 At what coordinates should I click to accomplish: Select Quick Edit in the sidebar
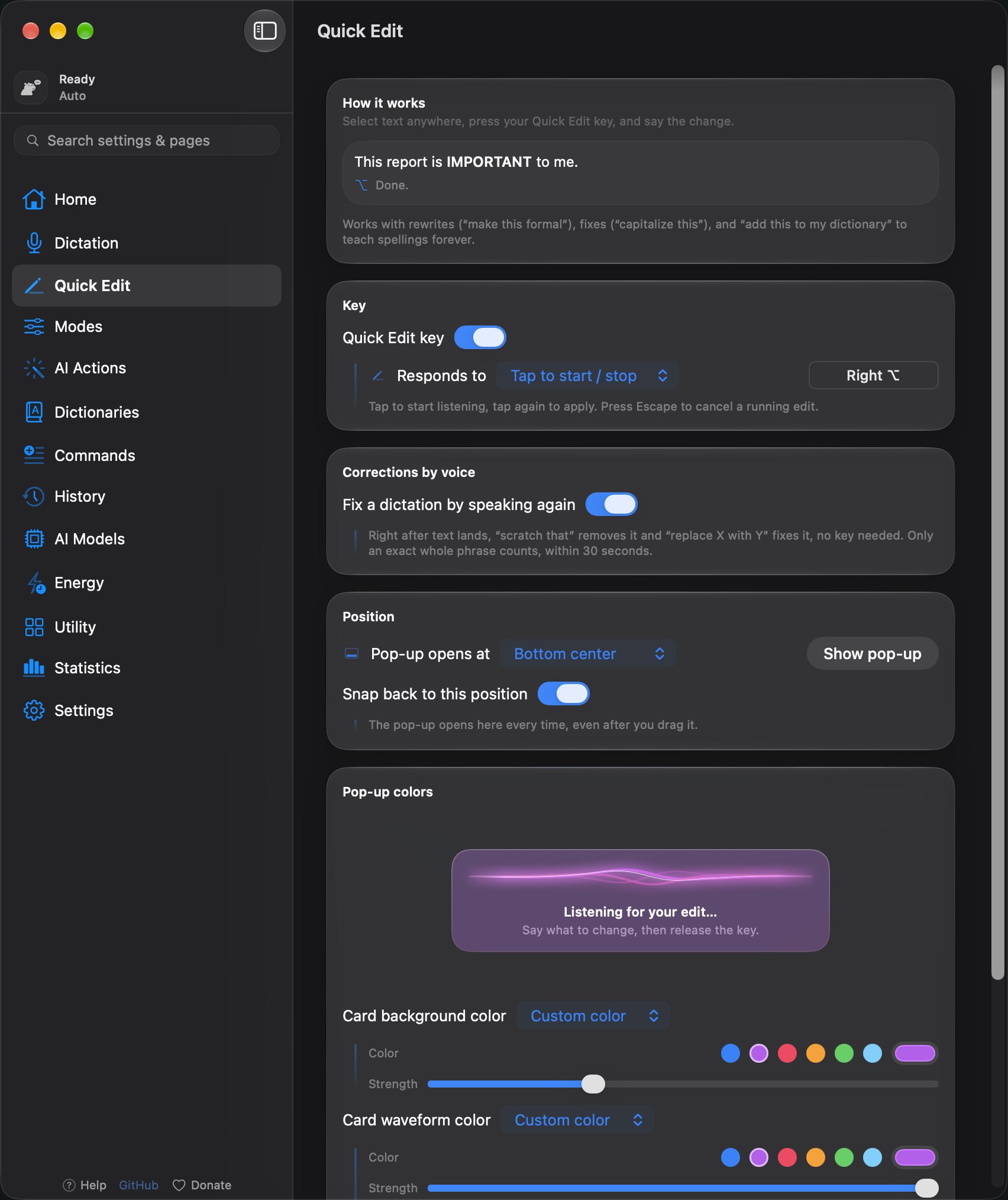pos(147,285)
